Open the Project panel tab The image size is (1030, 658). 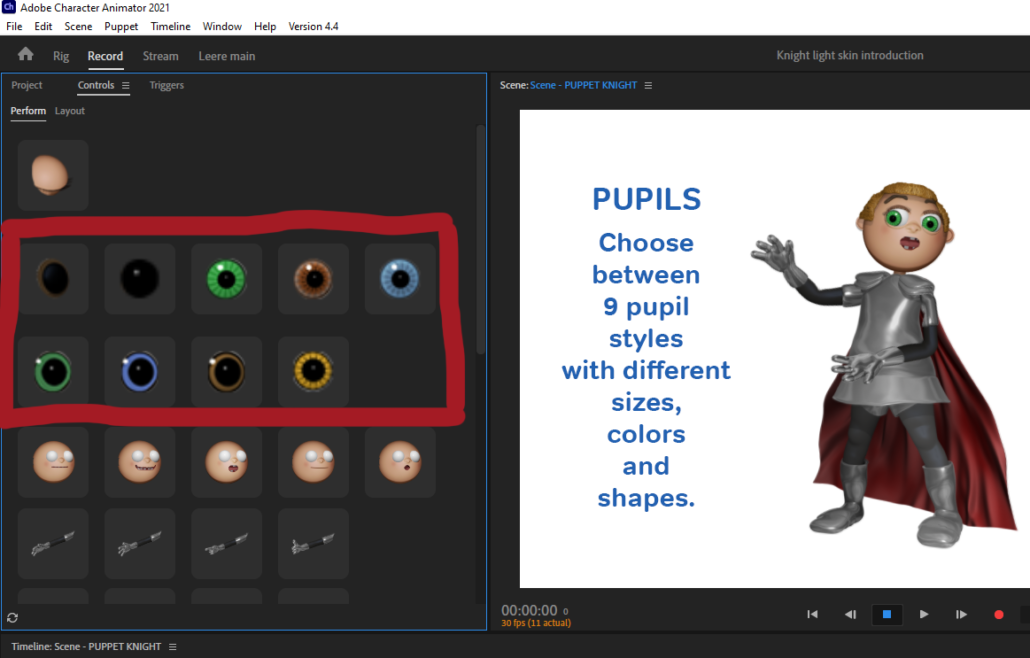[27, 85]
